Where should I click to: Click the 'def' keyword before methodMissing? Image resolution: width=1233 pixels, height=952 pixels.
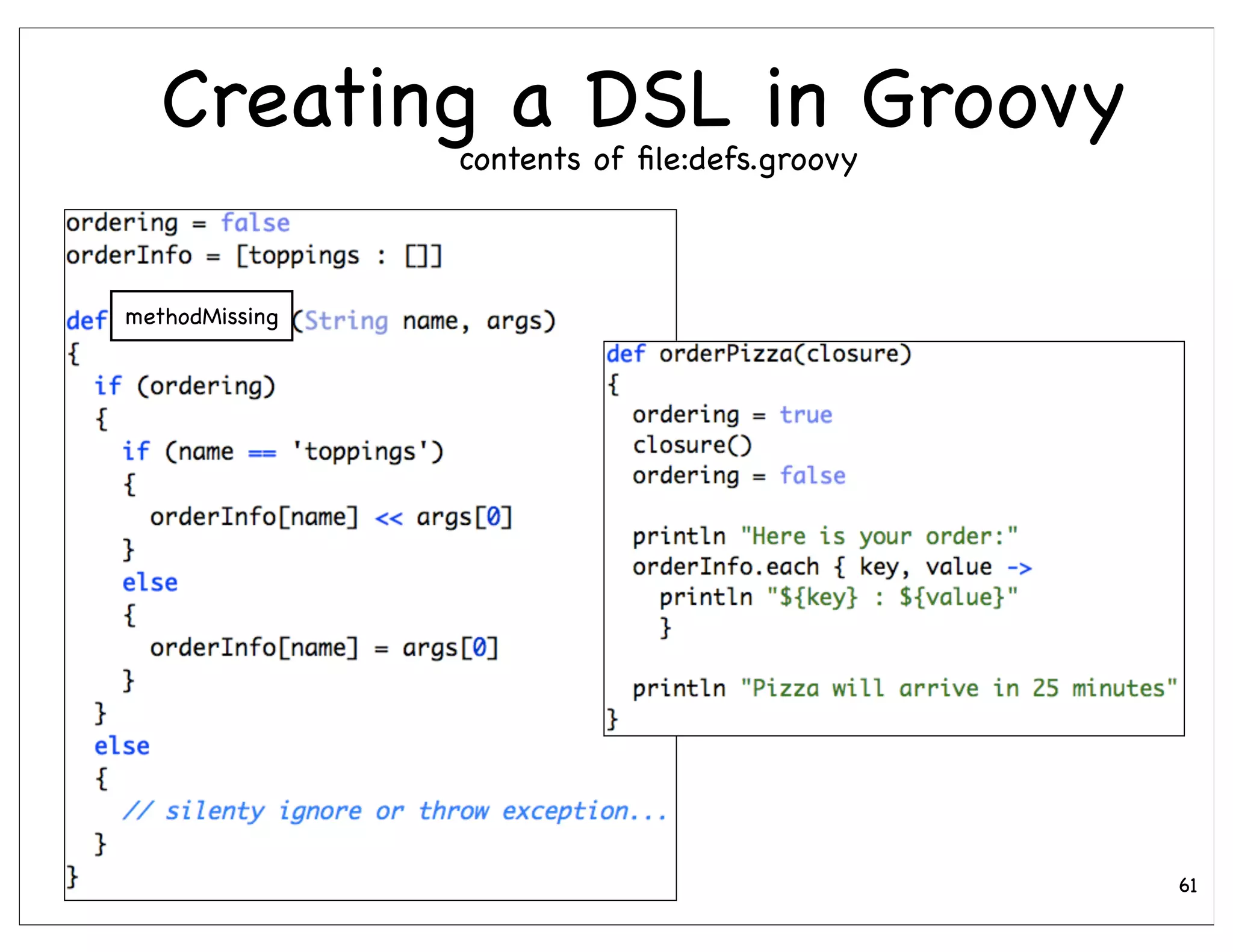click(x=87, y=321)
